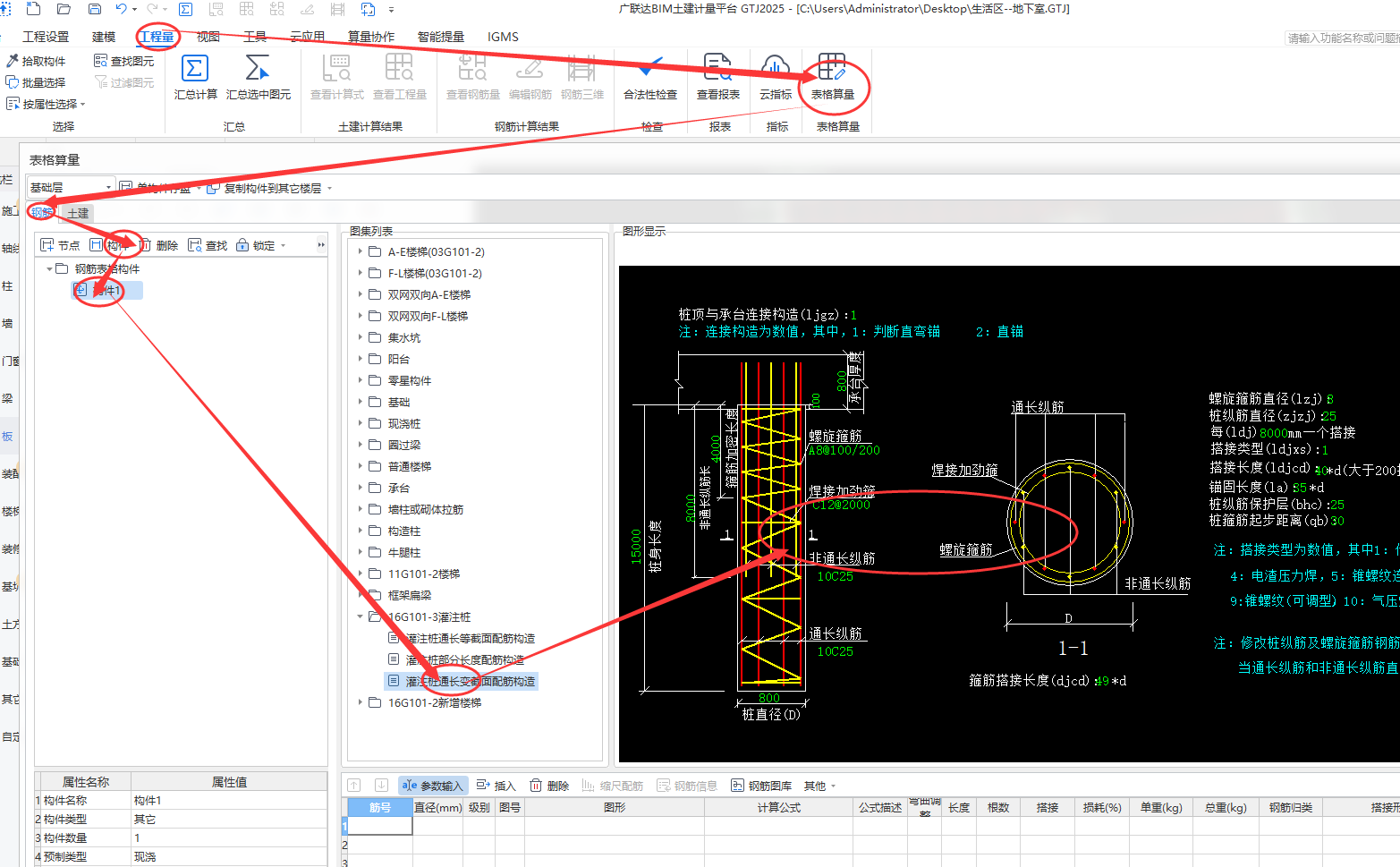Click 插入 insert row button

point(496,786)
